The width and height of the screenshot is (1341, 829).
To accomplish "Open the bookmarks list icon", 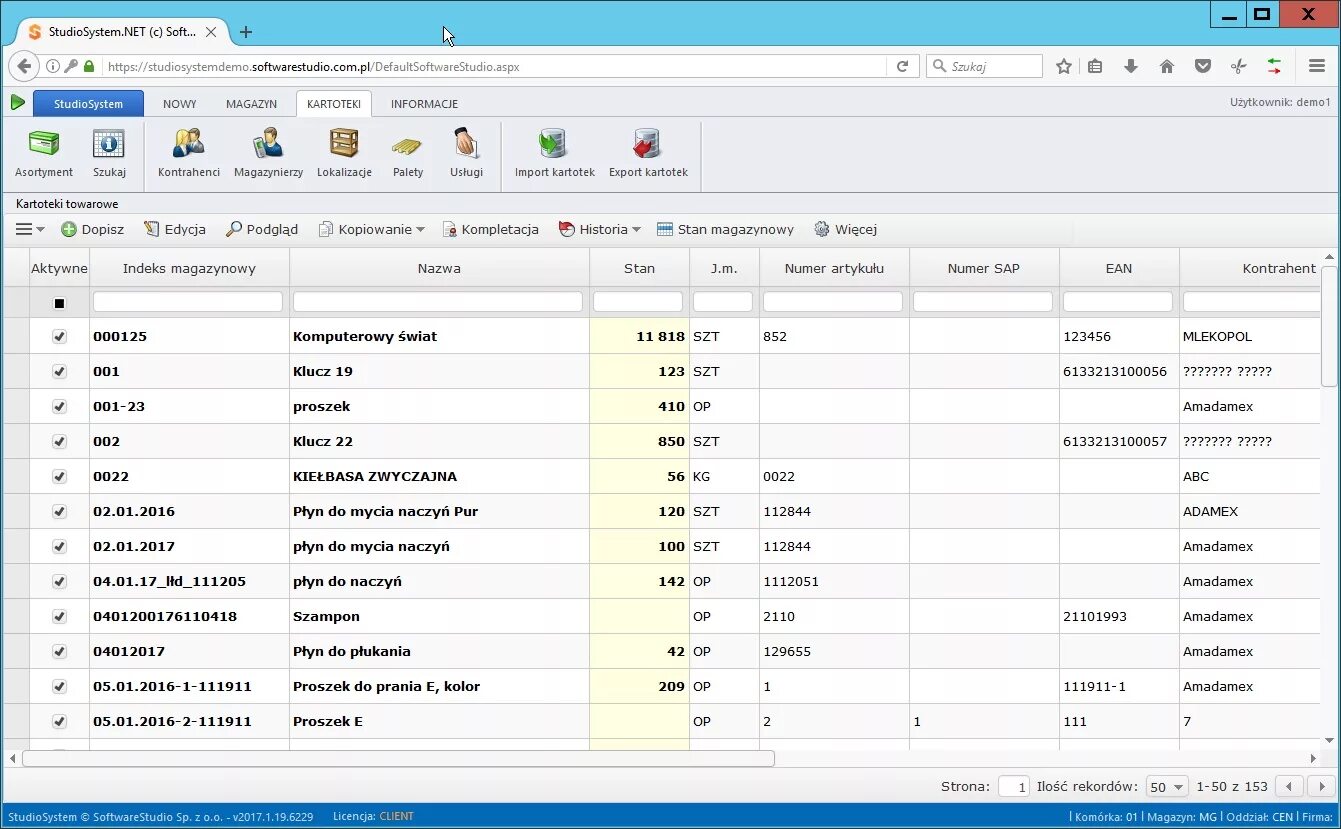I will click(x=1095, y=66).
